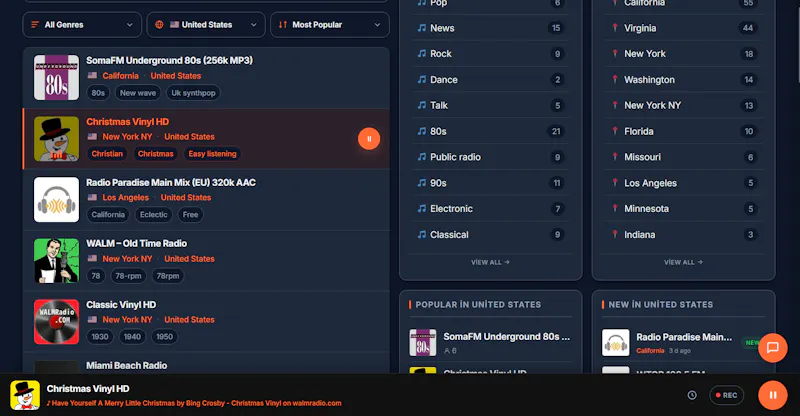Pause Christmas Vinyl HD in station list
800x416 pixels.
(x=369, y=138)
